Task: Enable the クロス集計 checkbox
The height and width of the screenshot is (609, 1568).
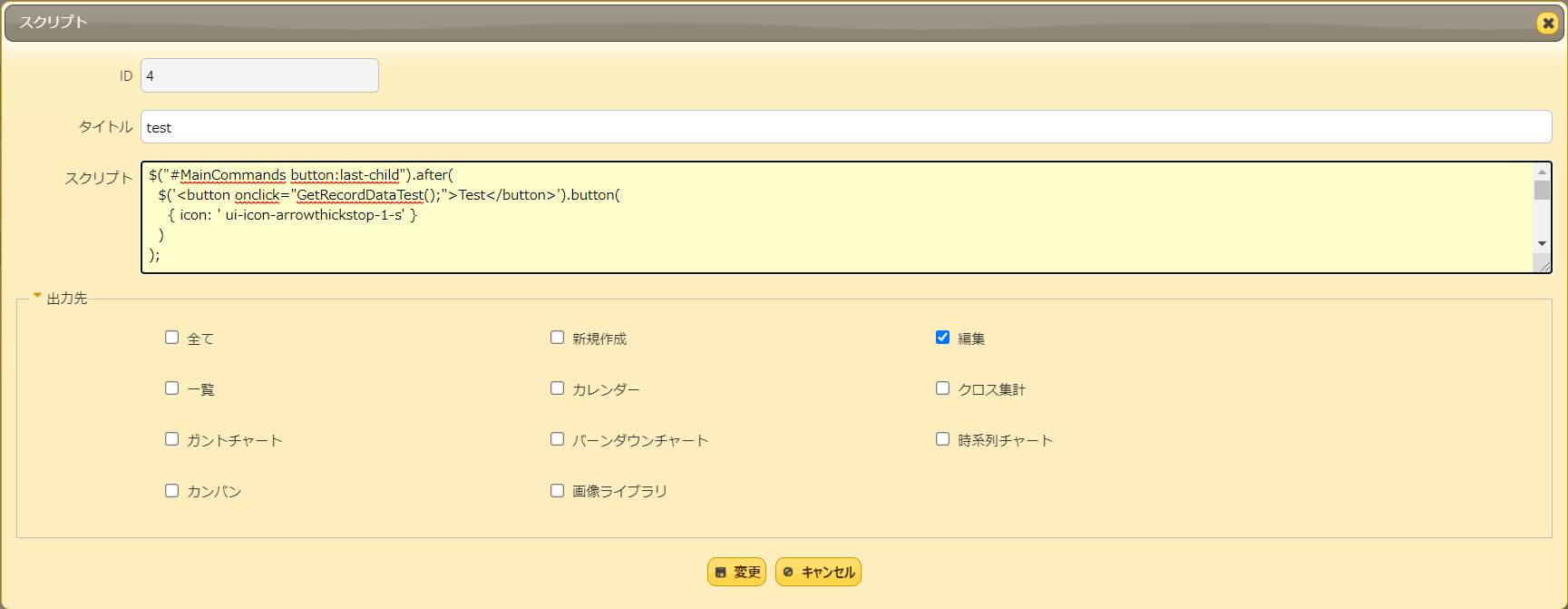Action: (x=942, y=388)
